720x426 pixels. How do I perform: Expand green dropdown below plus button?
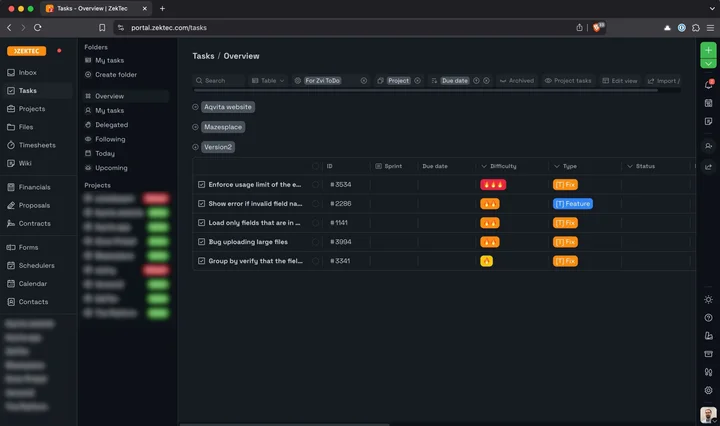pyautogui.click(x=708, y=64)
